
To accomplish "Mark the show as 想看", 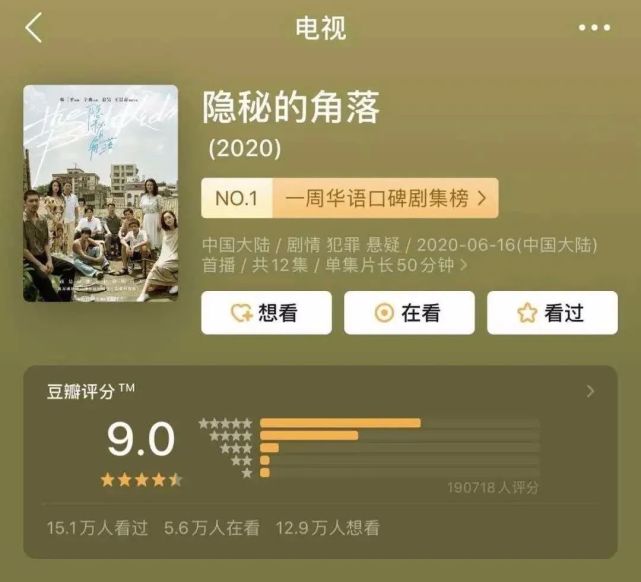I will (x=266, y=313).
